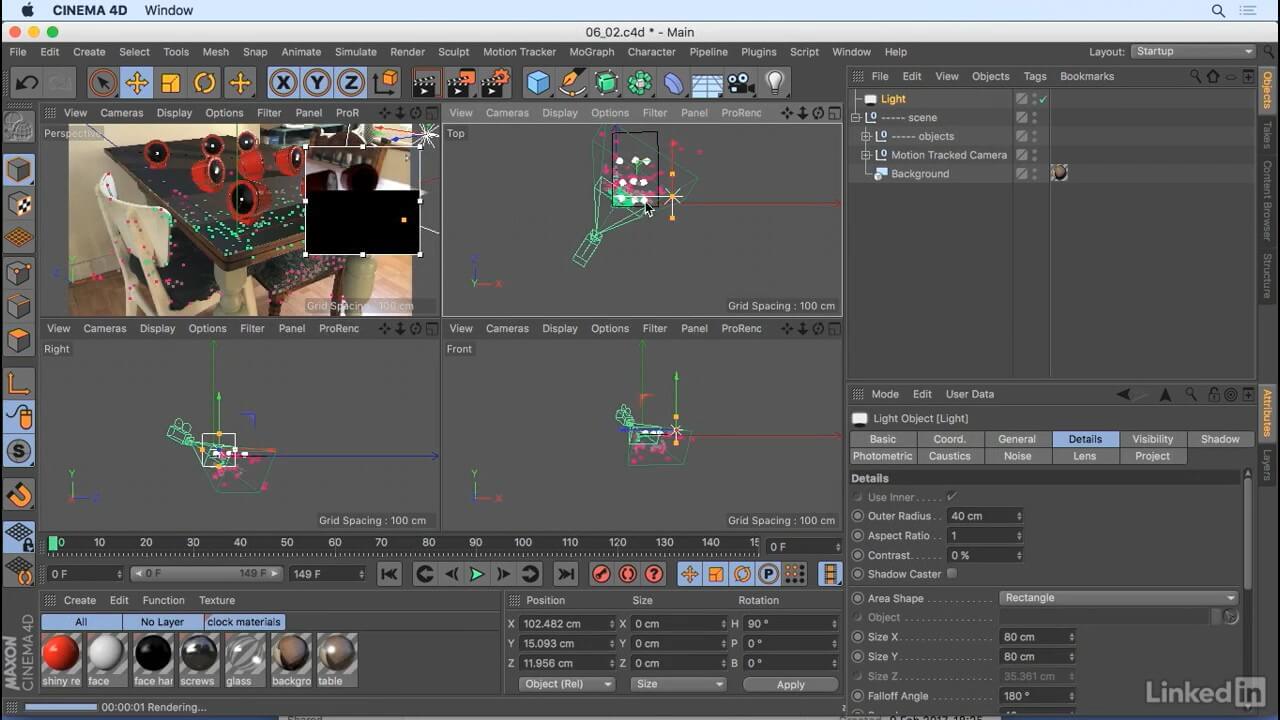Open Edit Render Settings gear clapperboard icon
The image size is (1280, 720).
coord(494,83)
